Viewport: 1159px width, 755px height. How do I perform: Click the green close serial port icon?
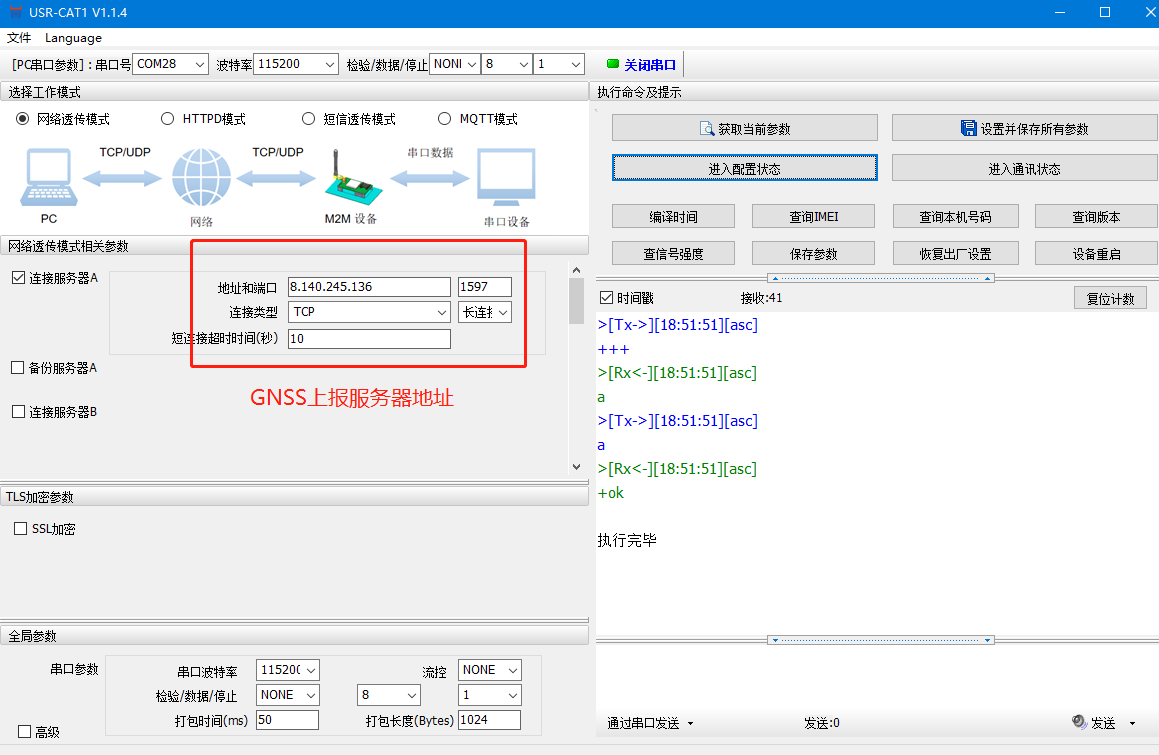[x=613, y=64]
